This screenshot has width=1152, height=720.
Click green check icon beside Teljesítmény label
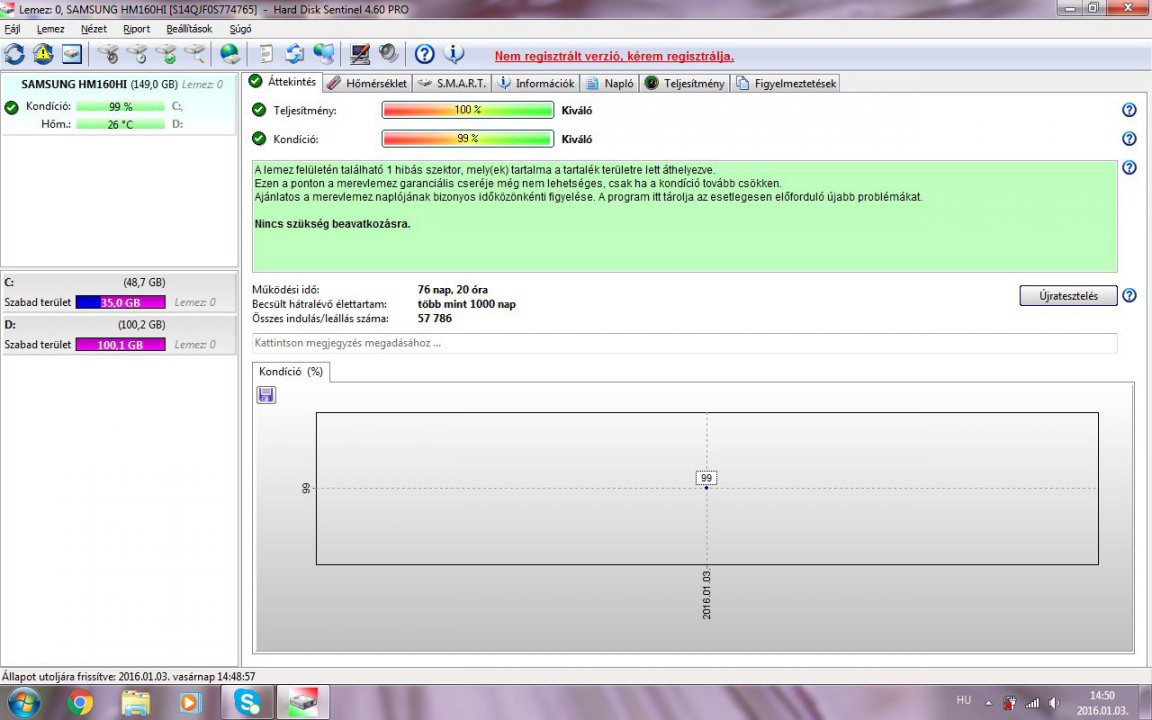pyautogui.click(x=259, y=110)
